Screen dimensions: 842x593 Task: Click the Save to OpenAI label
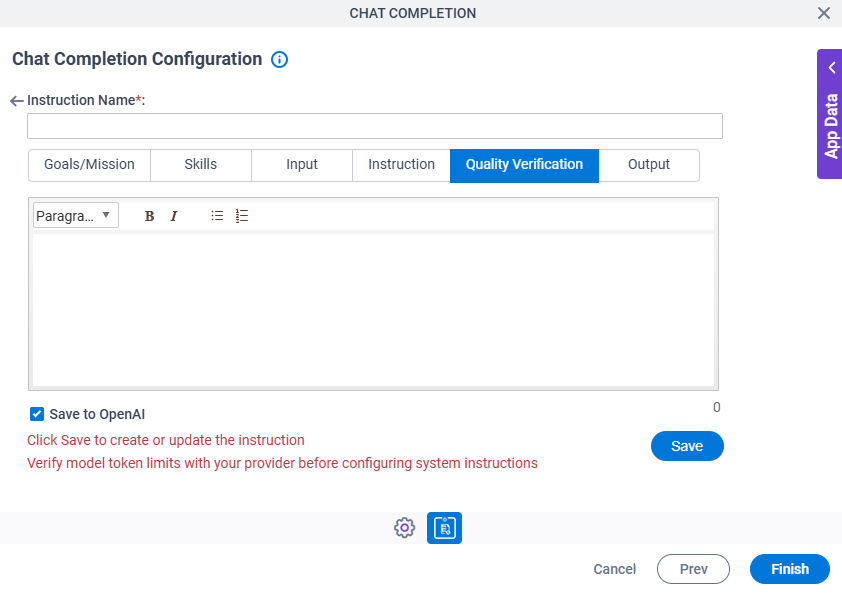(97, 414)
